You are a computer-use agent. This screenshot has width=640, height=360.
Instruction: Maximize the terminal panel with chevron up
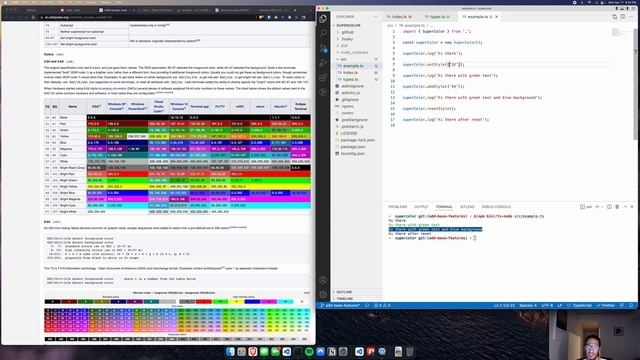625,207
